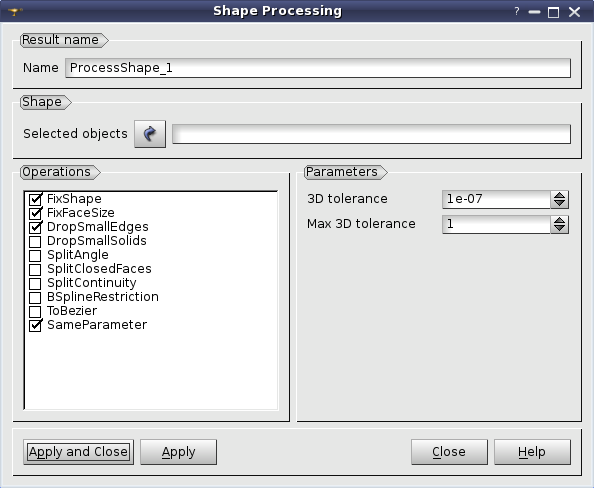Viewport: 594px width, 488px height.
Task: Enable the ToBezier checkbox
Action: [35, 311]
